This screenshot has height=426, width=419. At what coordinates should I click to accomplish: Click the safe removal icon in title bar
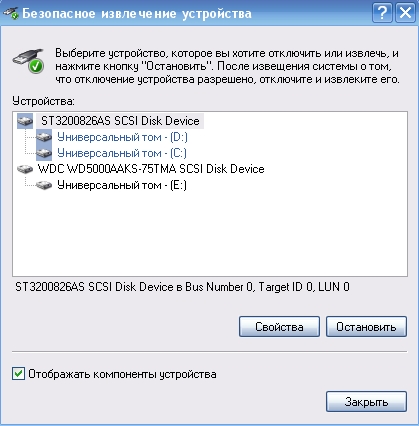click(x=11, y=13)
